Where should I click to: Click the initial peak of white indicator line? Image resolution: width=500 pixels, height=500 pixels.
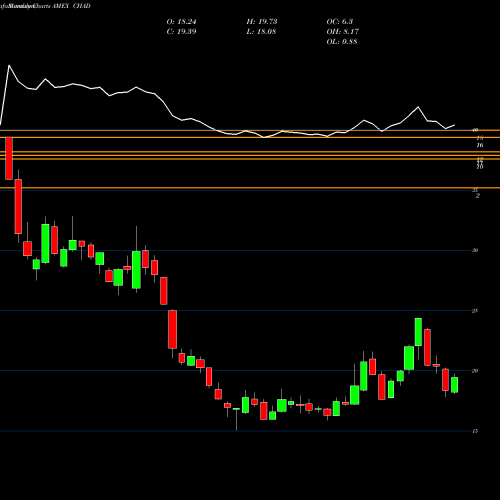click(9, 65)
